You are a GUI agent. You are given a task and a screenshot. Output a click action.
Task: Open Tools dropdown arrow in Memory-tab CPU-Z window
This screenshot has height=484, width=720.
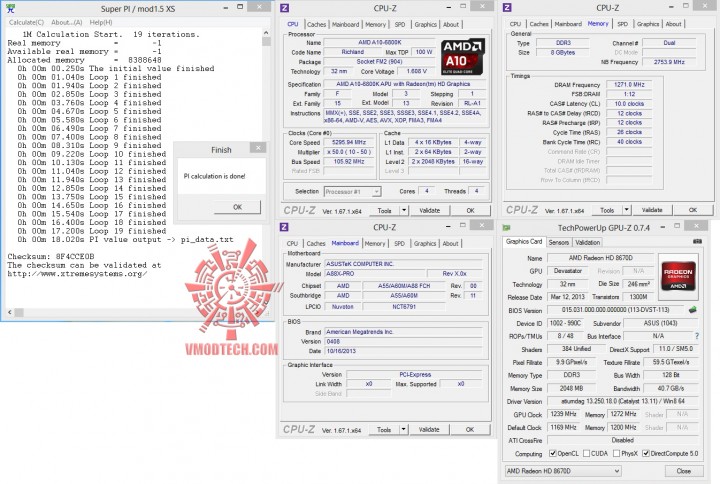click(x=626, y=210)
